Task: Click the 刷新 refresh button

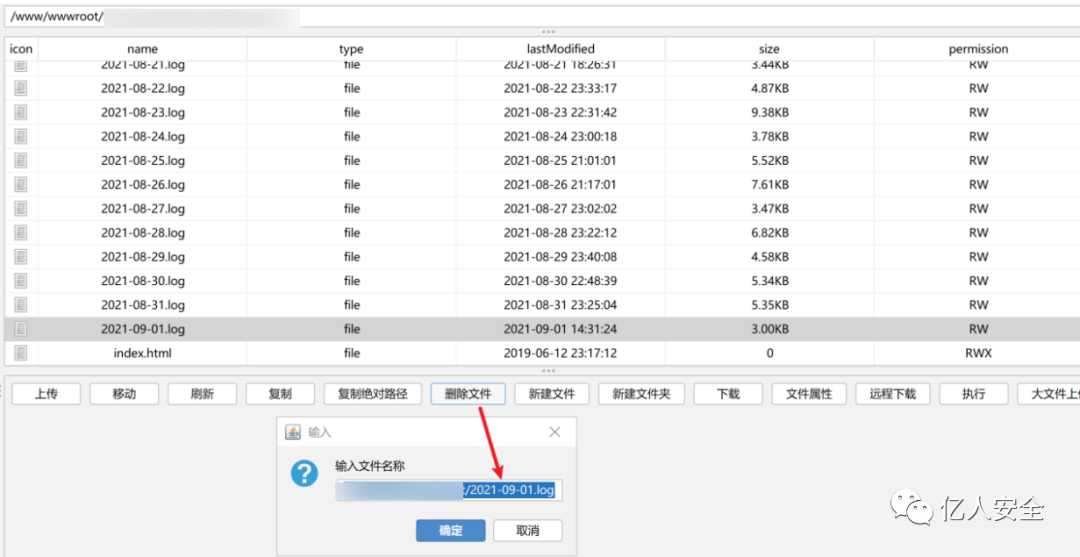Action: 202,394
